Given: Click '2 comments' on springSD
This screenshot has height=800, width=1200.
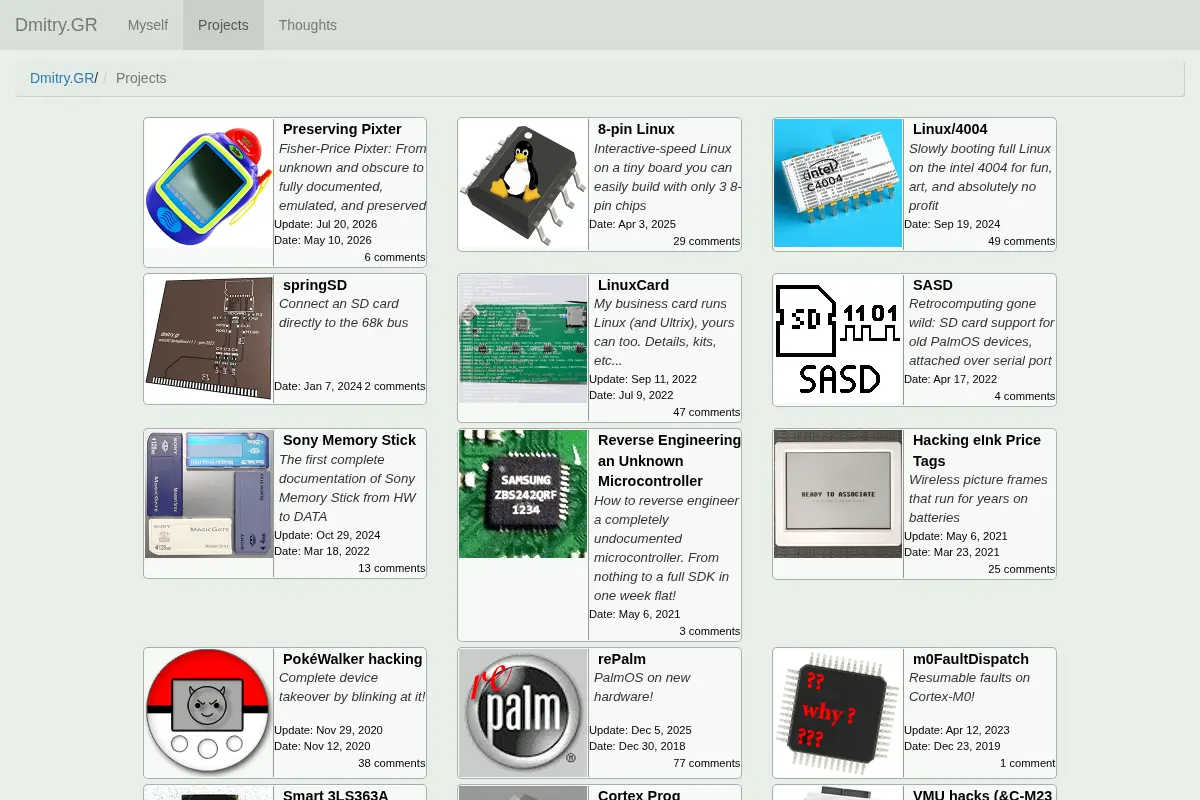Looking at the screenshot, I should click(x=395, y=386).
